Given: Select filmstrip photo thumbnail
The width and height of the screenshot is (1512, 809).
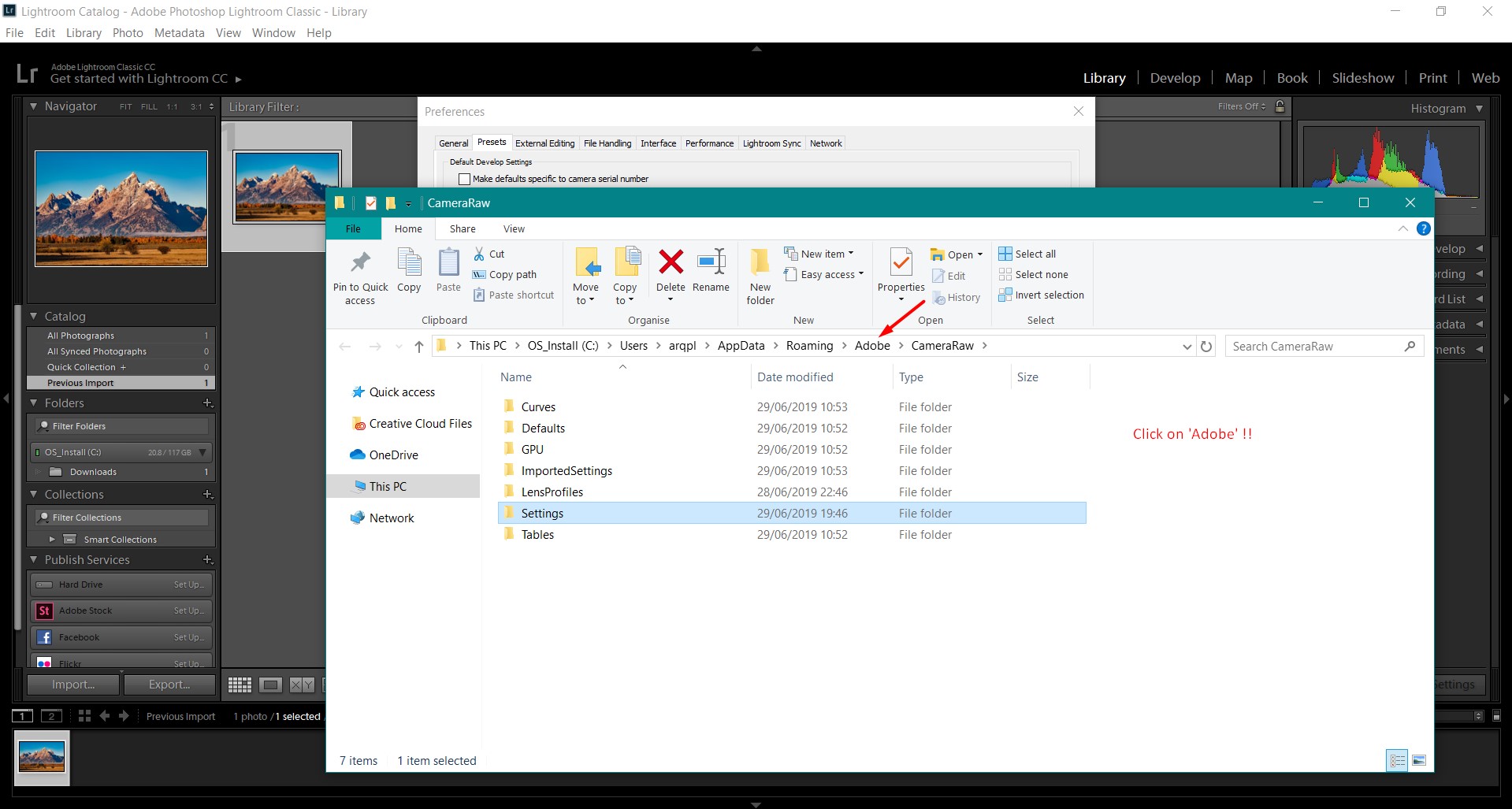Looking at the screenshot, I should point(42,756).
